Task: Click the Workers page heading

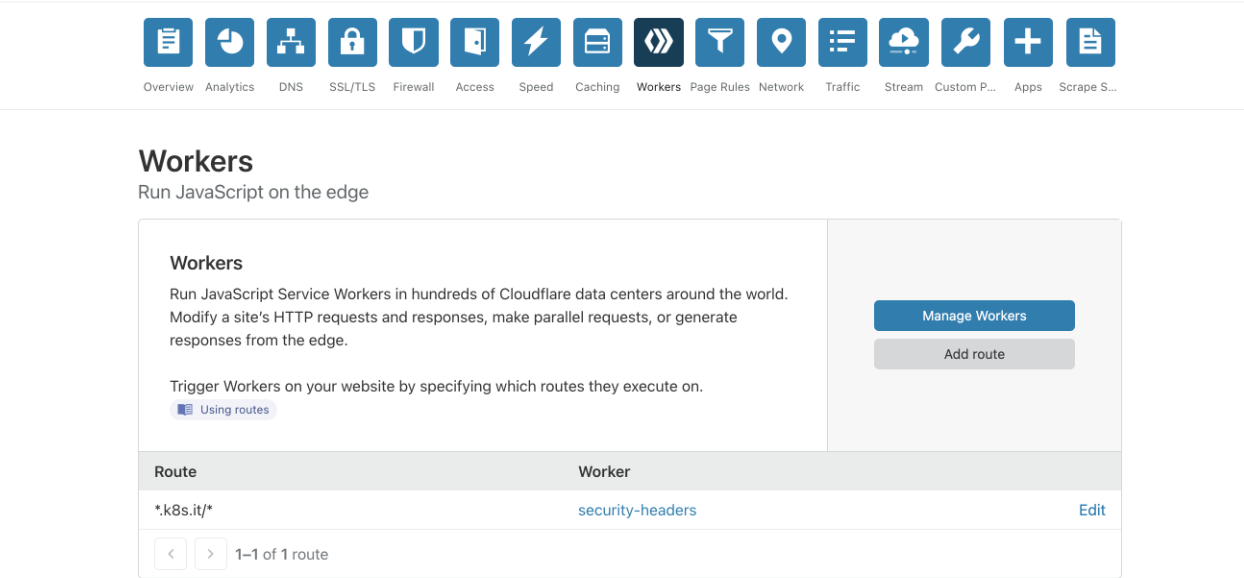Action: click(196, 161)
